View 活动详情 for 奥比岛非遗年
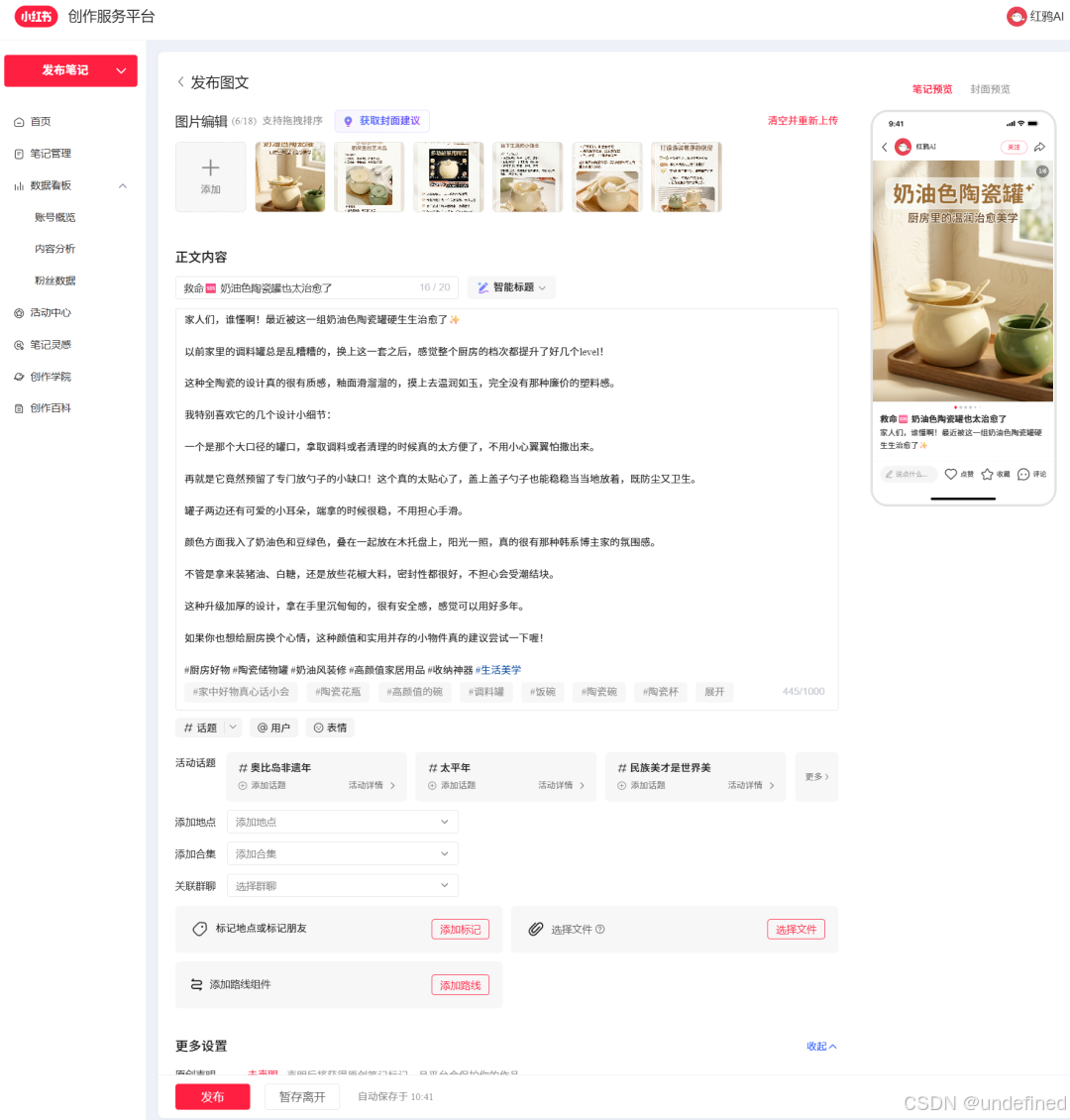The height and width of the screenshot is (1120, 1070). [372, 786]
